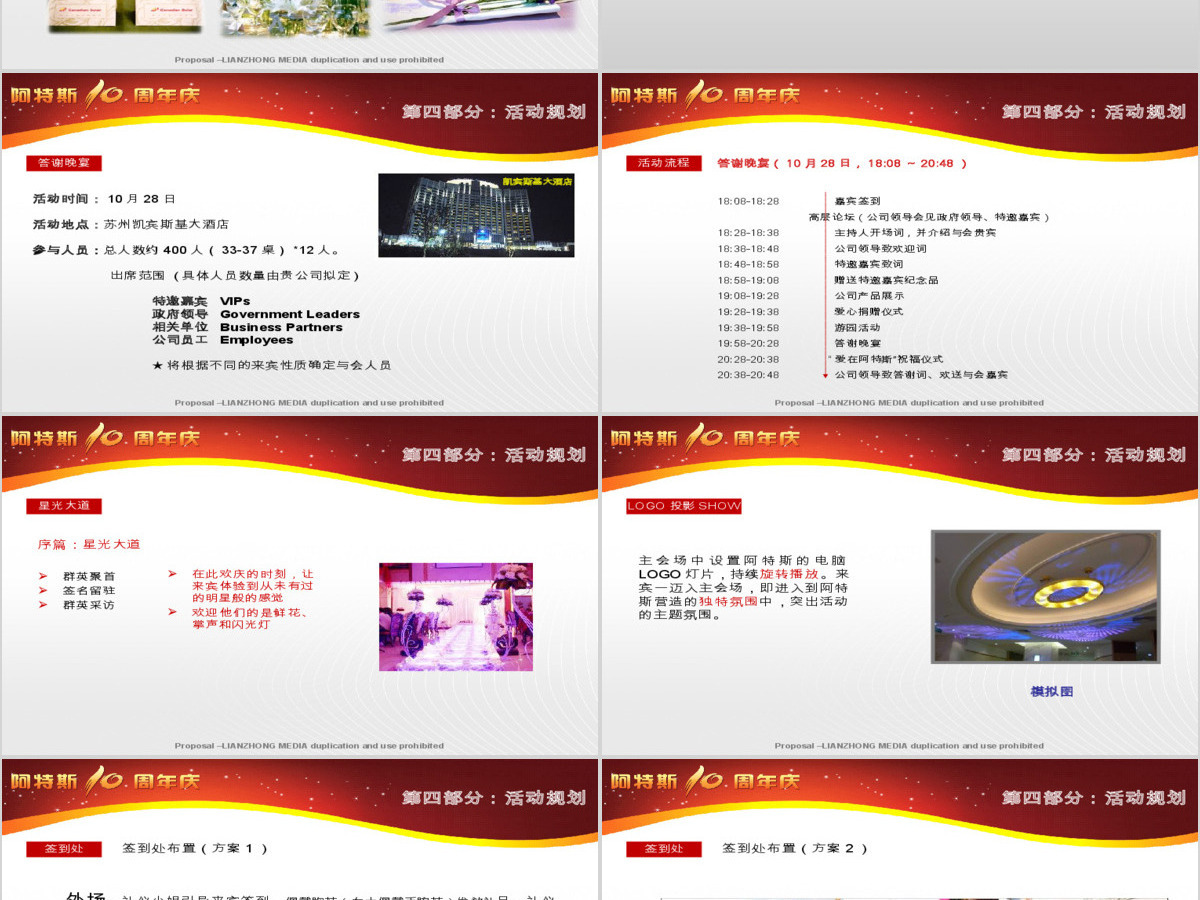The width and height of the screenshot is (1200, 900).
Task: Click the LIANZHONG MEDIA footer under the 模拟图 slide
Action: point(909,746)
